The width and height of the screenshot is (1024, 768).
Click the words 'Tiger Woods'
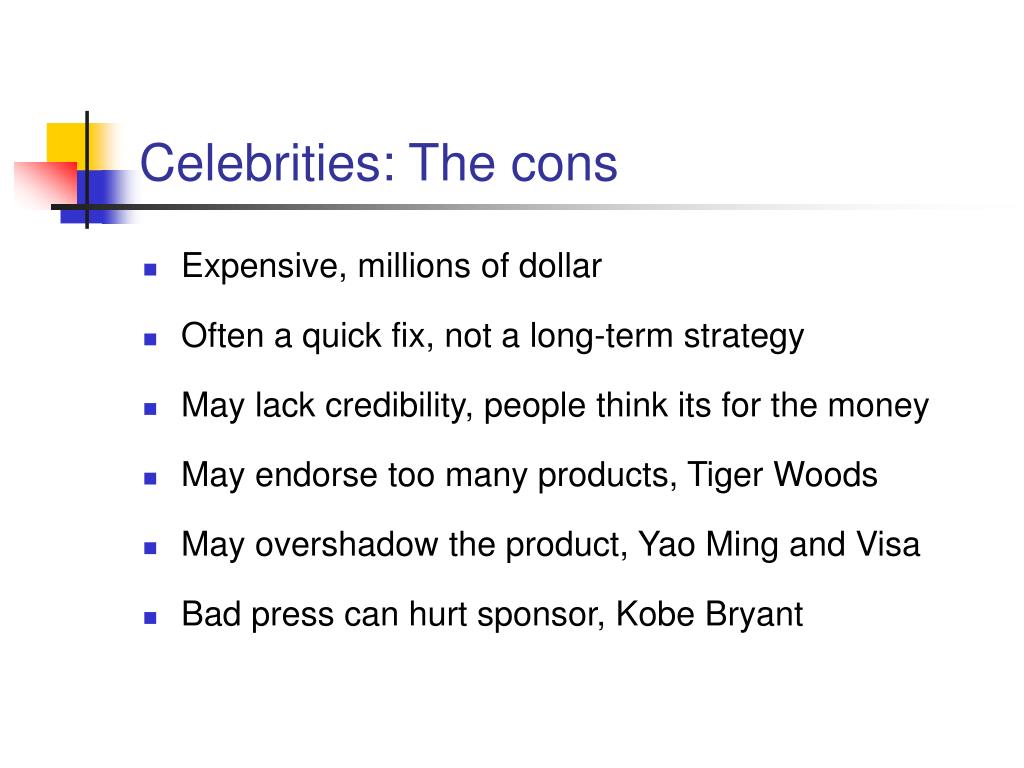[782, 475]
